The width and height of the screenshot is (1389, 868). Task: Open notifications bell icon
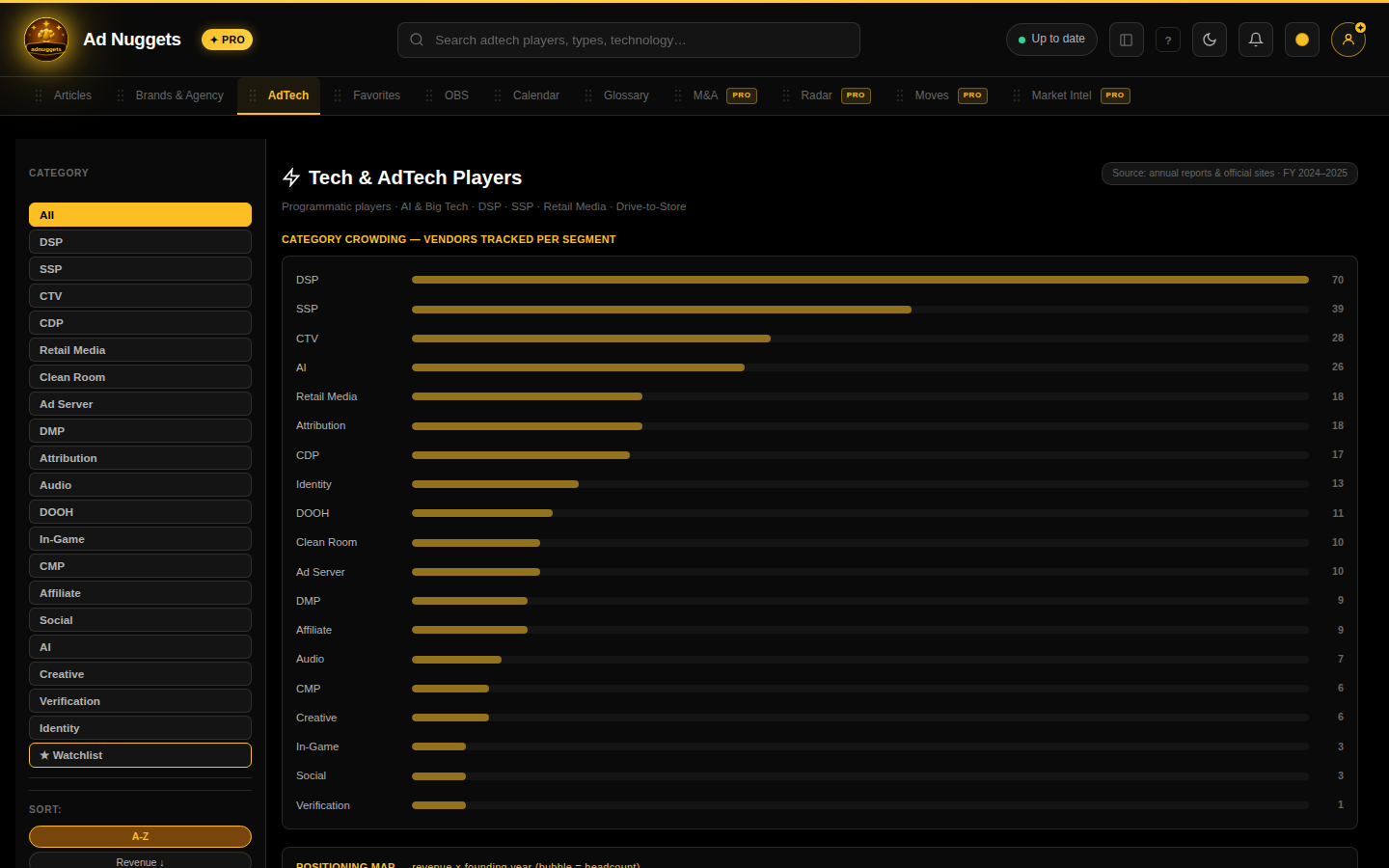click(1256, 40)
